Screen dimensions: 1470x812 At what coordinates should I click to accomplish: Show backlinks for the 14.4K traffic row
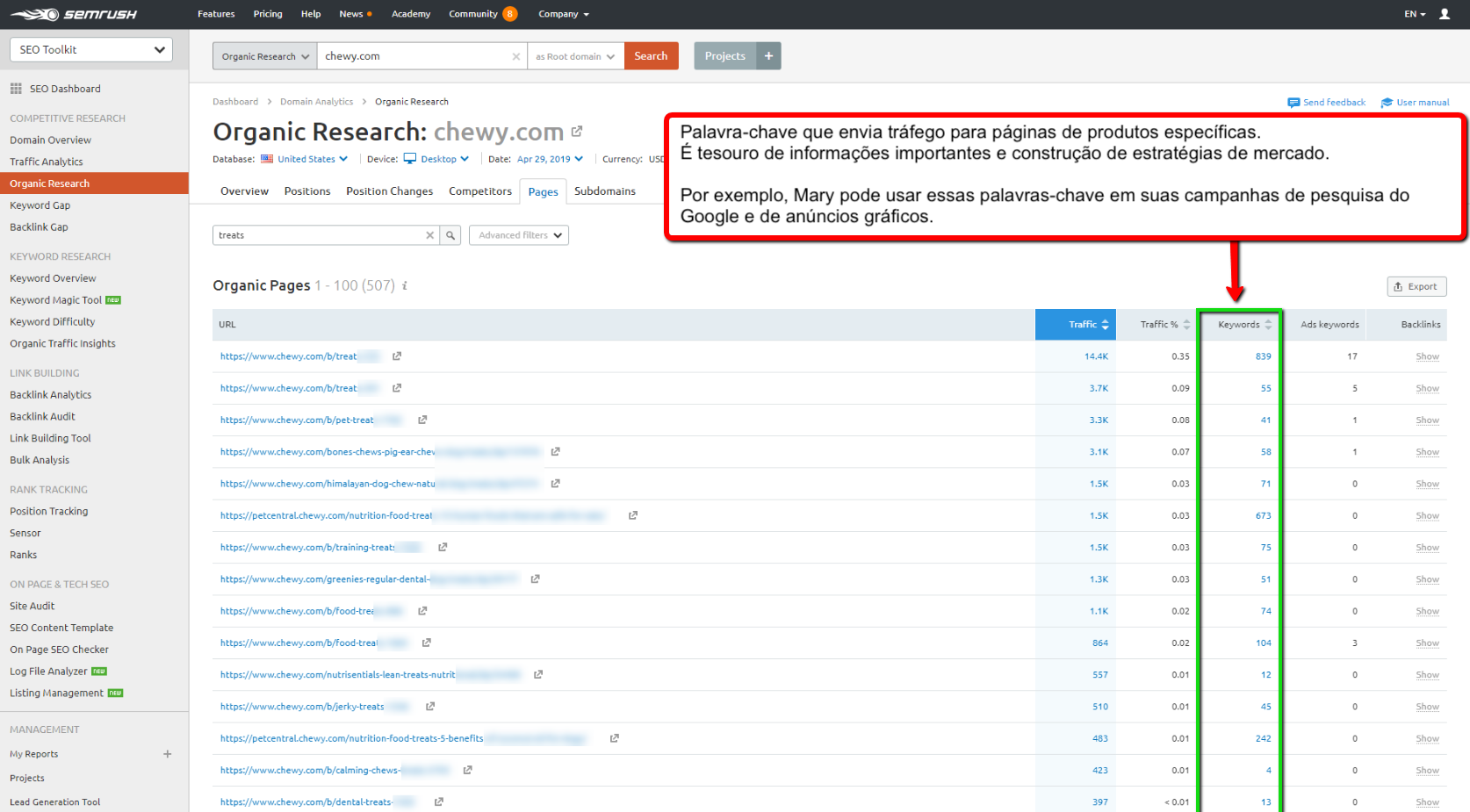coord(1427,356)
